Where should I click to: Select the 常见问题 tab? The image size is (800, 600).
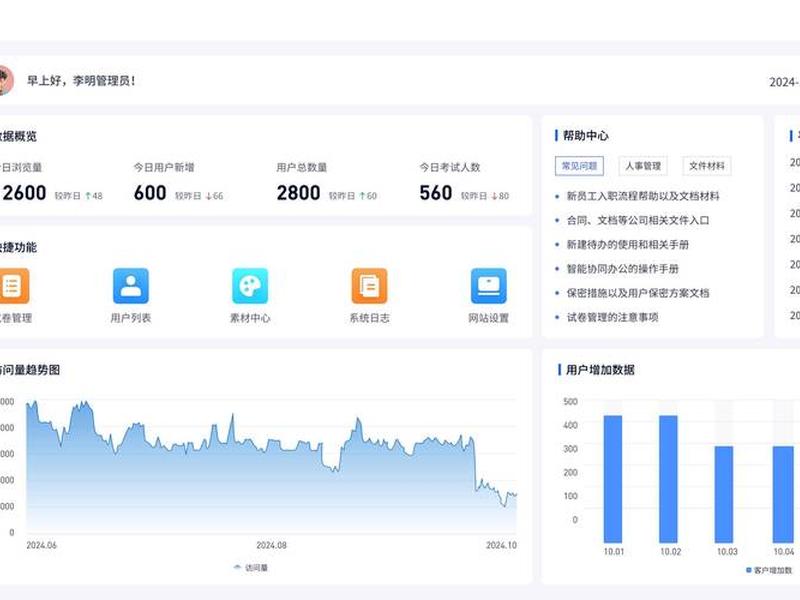pyautogui.click(x=580, y=166)
